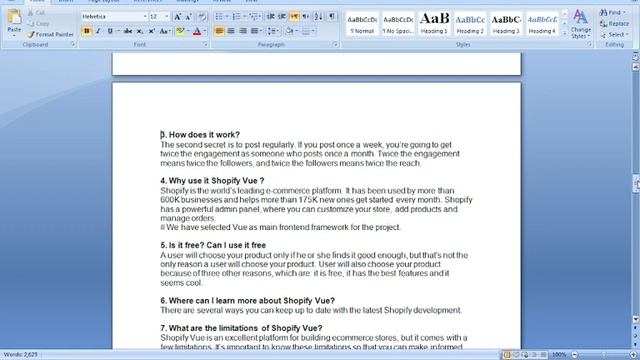Apply superscript formatting
640x360 pixels.
pyautogui.click(x=151, y=31)
